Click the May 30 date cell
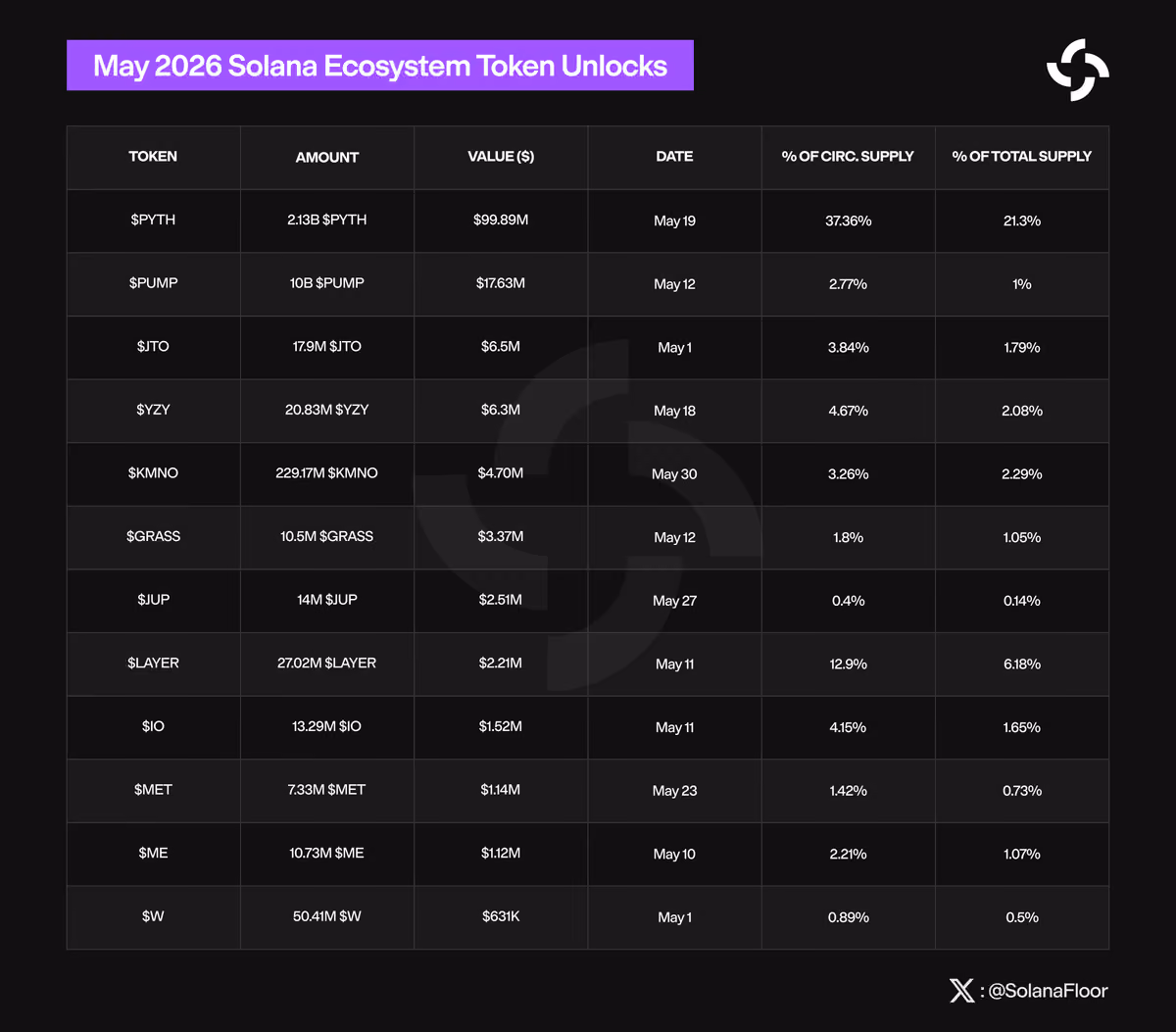Screen dimensions: 1176x1032 (x=674, y=473)
